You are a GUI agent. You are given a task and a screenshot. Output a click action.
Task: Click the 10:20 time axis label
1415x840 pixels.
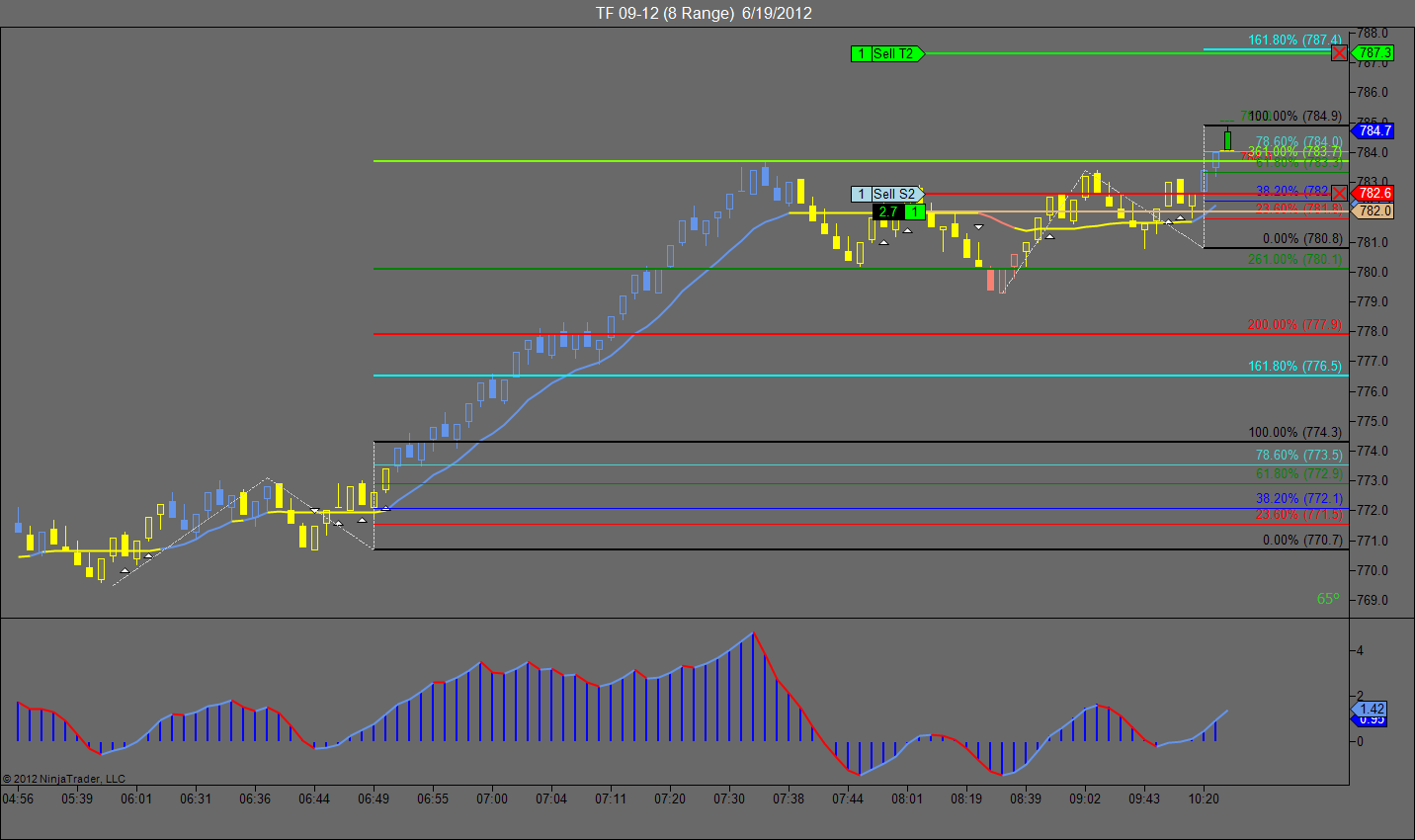click(1204, 798)
